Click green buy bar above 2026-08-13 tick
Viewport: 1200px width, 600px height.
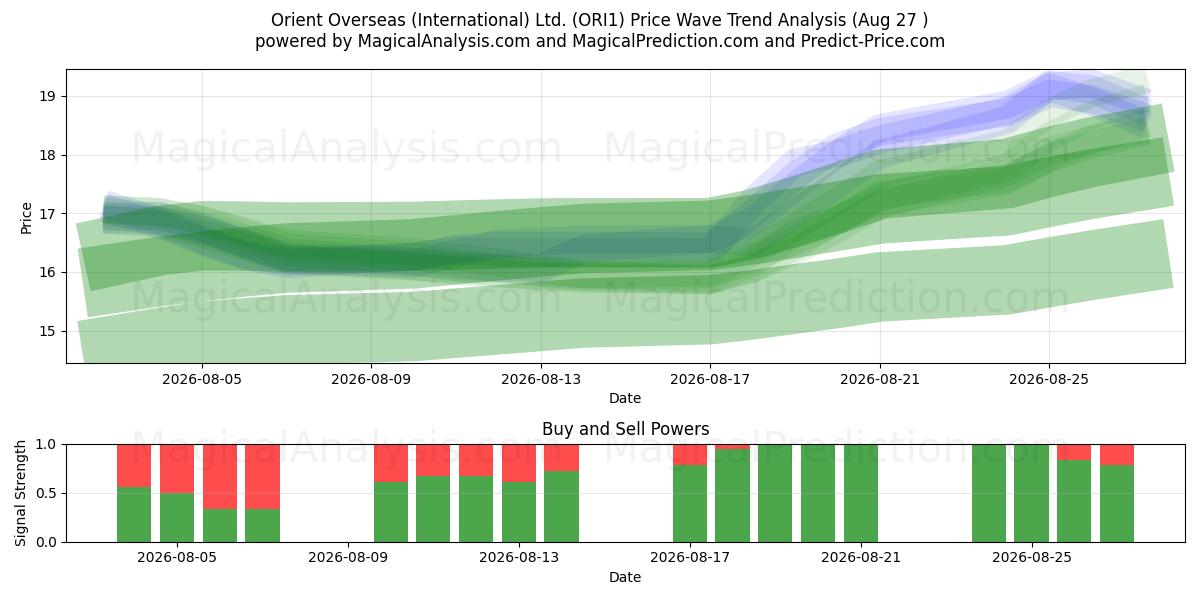pyautogui.click(x=519, y=512)
